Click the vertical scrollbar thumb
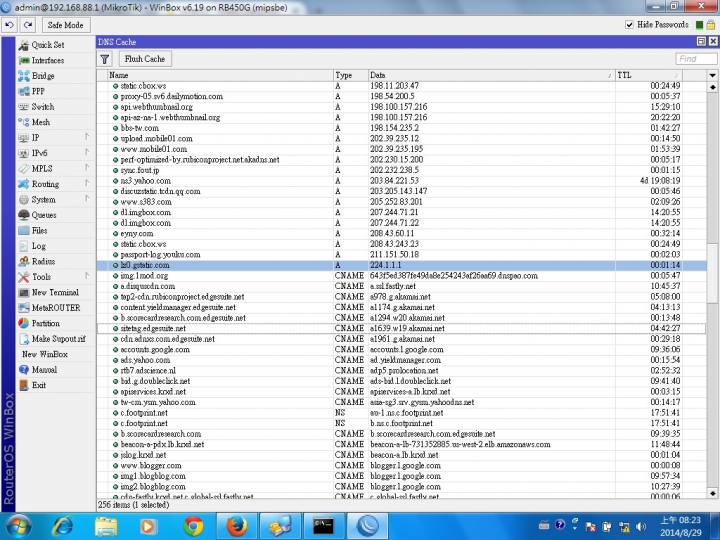720x540 pixels. click(712, 273)
